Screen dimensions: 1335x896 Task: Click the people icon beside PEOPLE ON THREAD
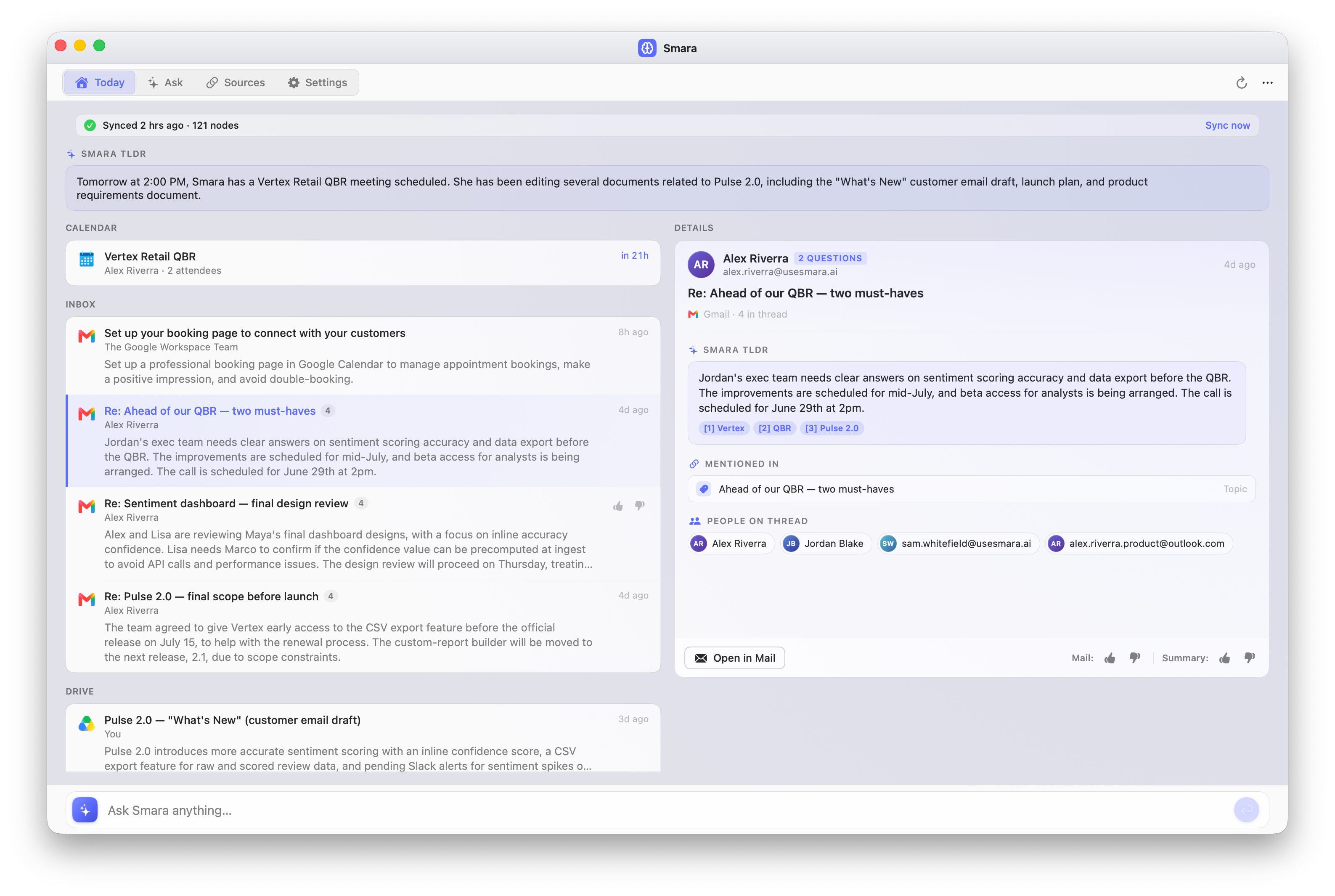click(x=695, y=521)
